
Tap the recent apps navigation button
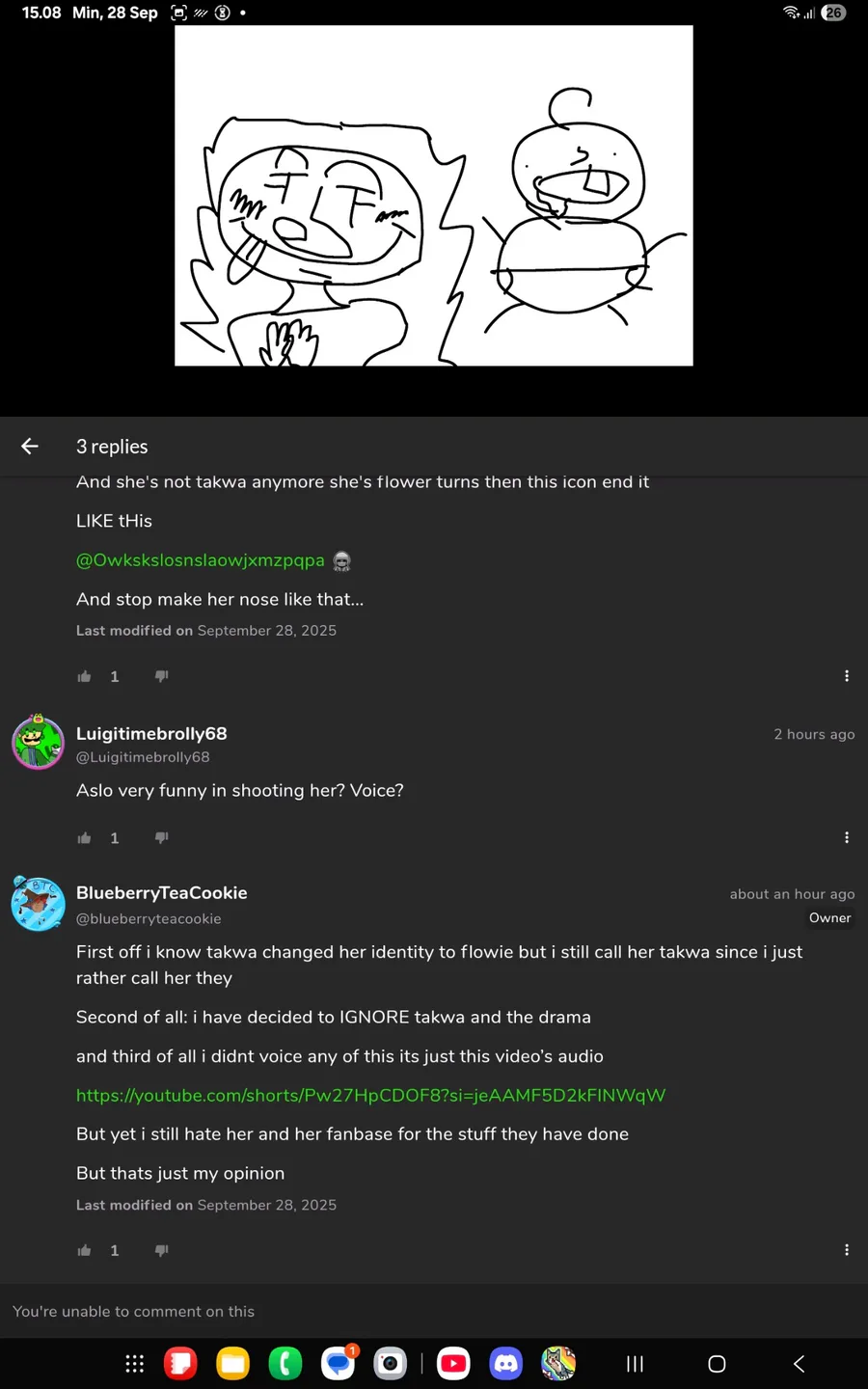pyautogui.click(x=635, y=1363)
